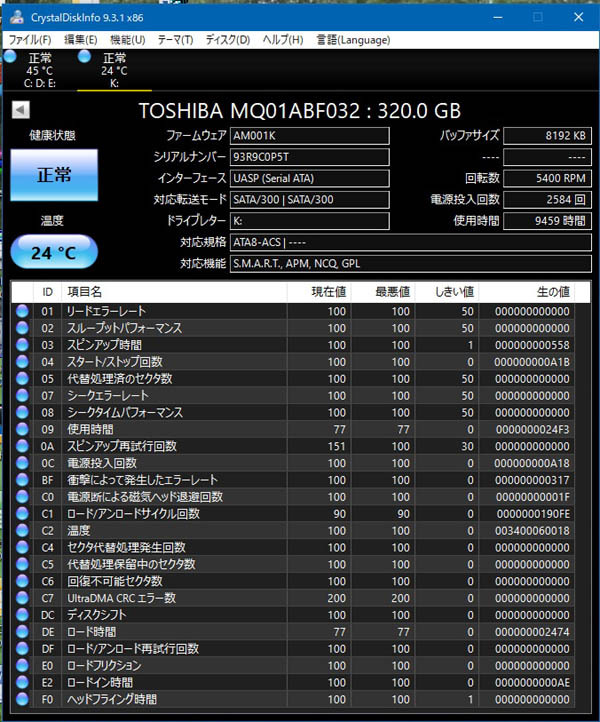This screenshot has height=722, width=600.
Task: Click the status orb for ID 02 スループットパフォーマンス
Action: pos(22,328)
